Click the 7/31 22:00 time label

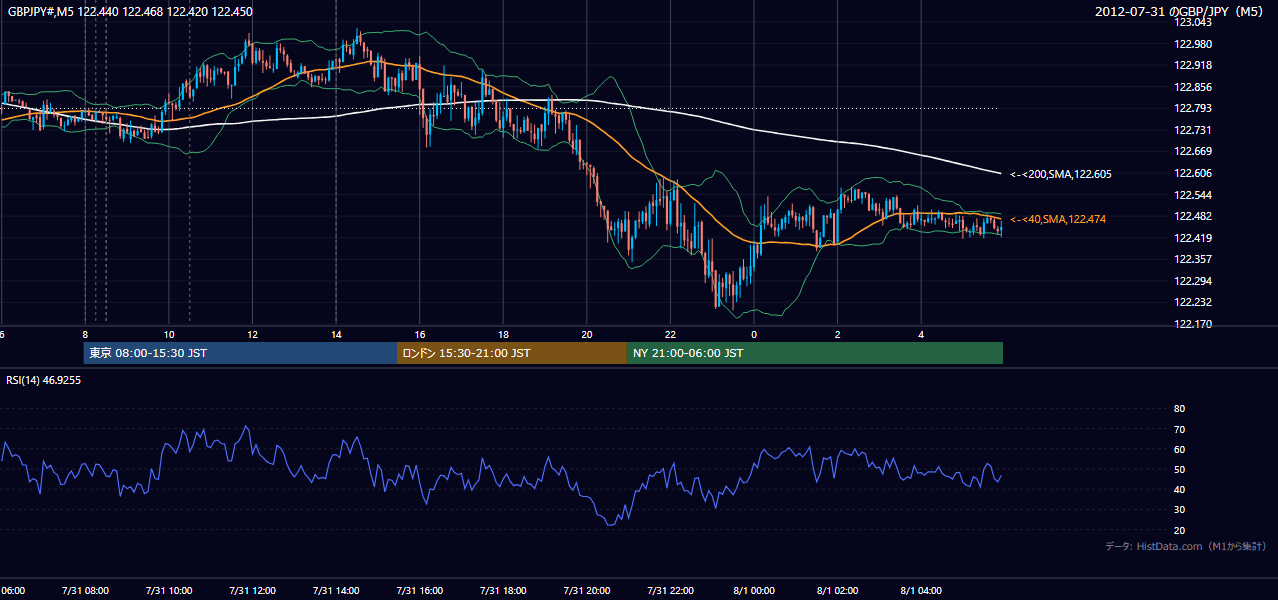(x=671, y=591)
